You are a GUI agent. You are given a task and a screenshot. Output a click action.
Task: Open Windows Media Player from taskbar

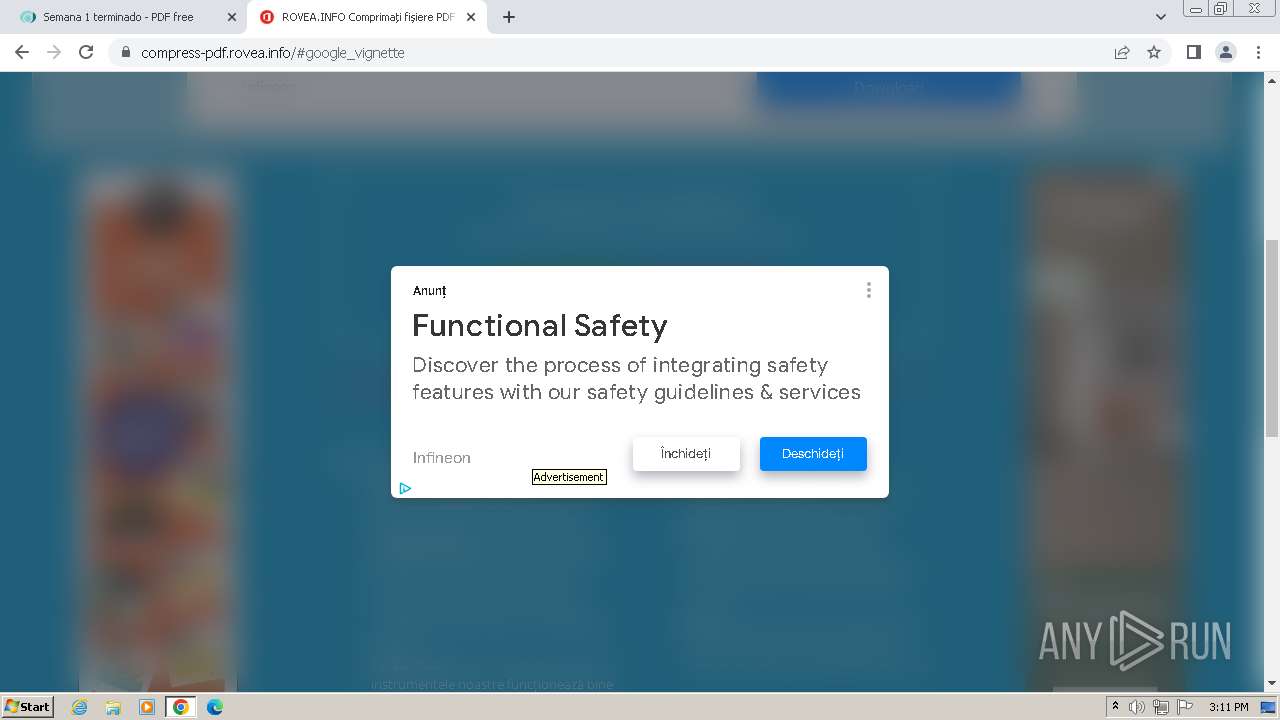146,707
